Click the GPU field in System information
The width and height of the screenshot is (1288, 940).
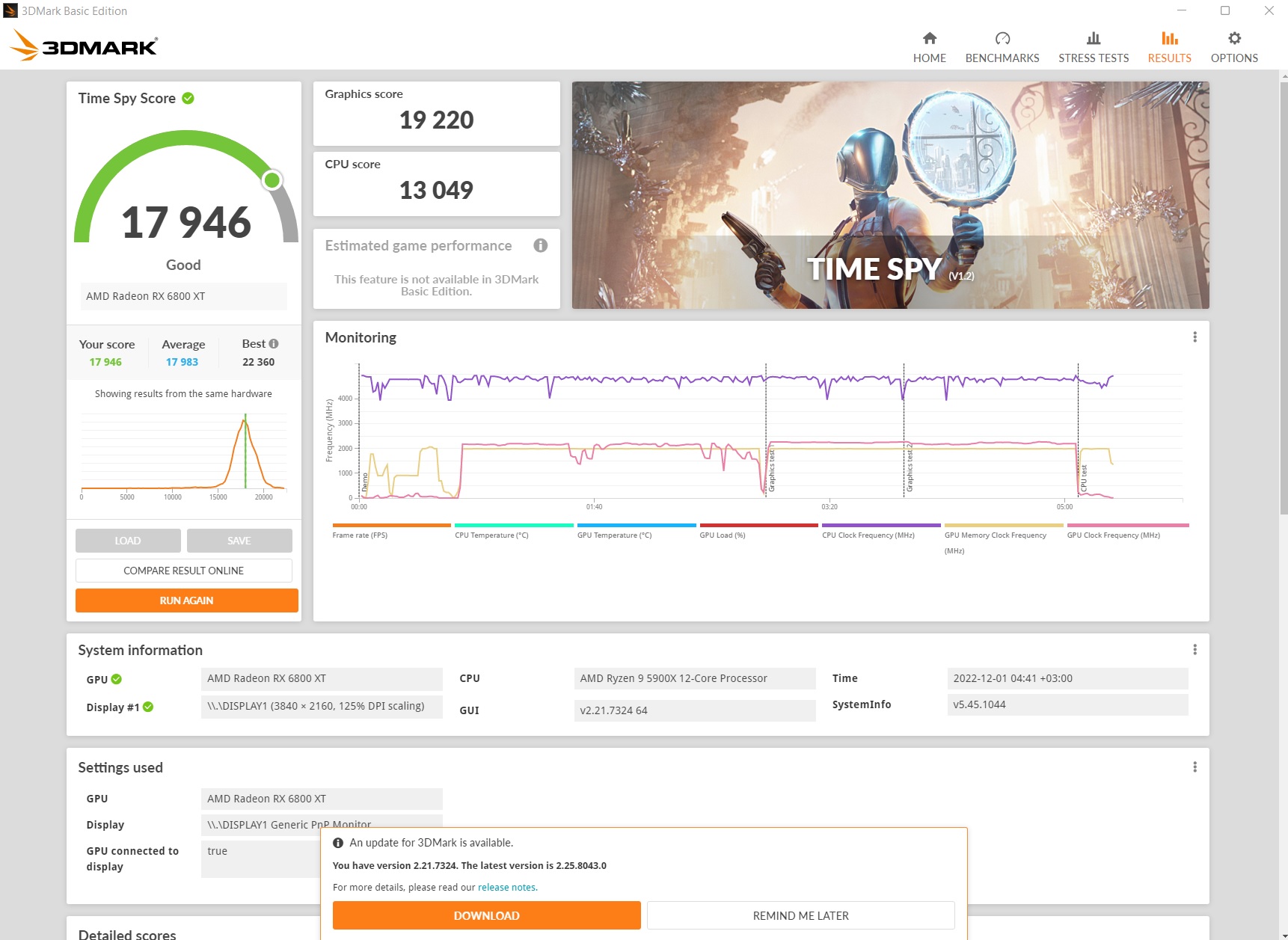322,678
